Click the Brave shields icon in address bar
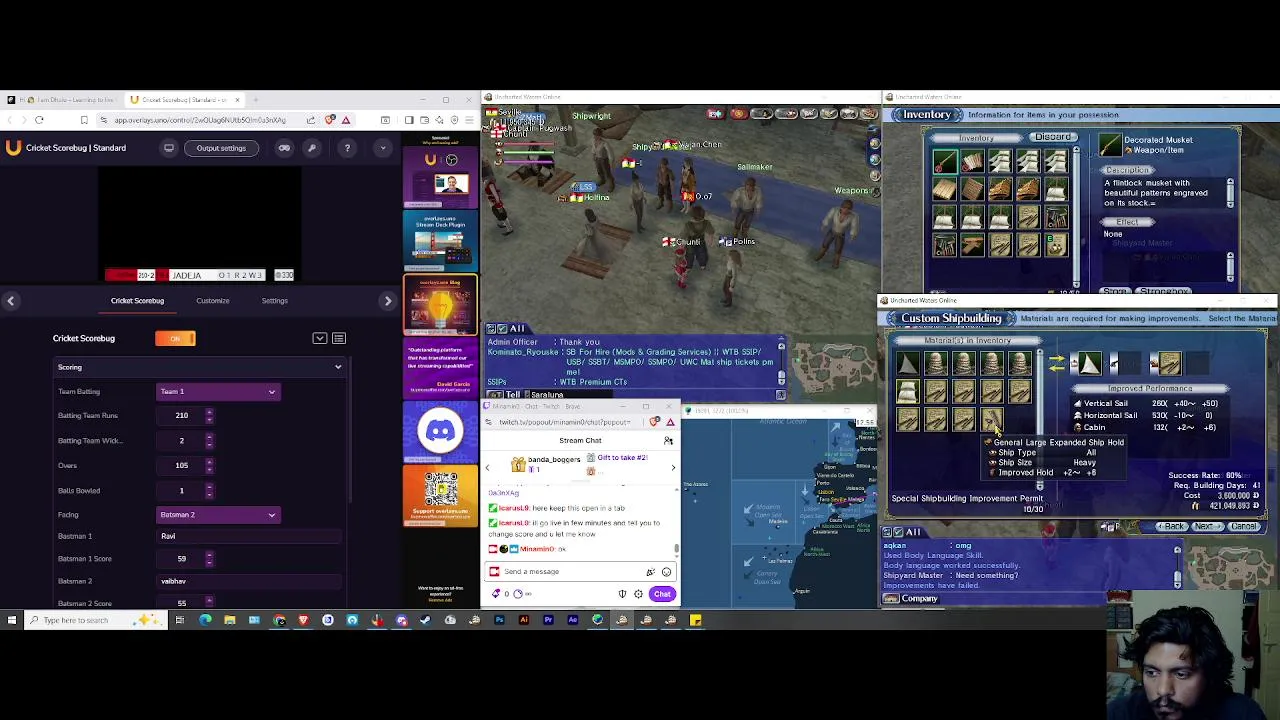Image resolution: width=1280 pixels, height=720 pixels. [331, 120]
